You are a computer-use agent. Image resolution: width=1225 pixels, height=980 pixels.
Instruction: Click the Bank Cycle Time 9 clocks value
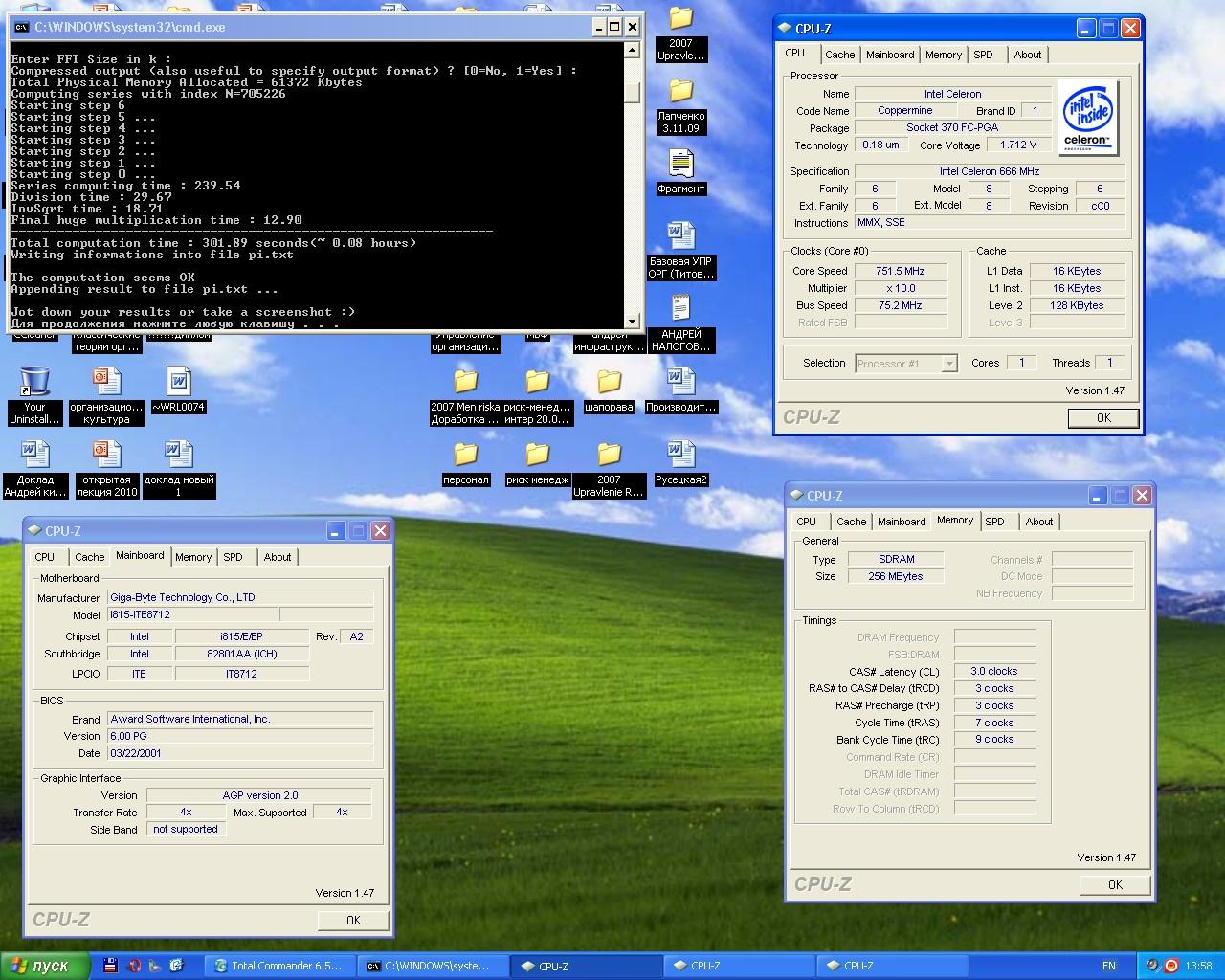click(x=994, y=739)
